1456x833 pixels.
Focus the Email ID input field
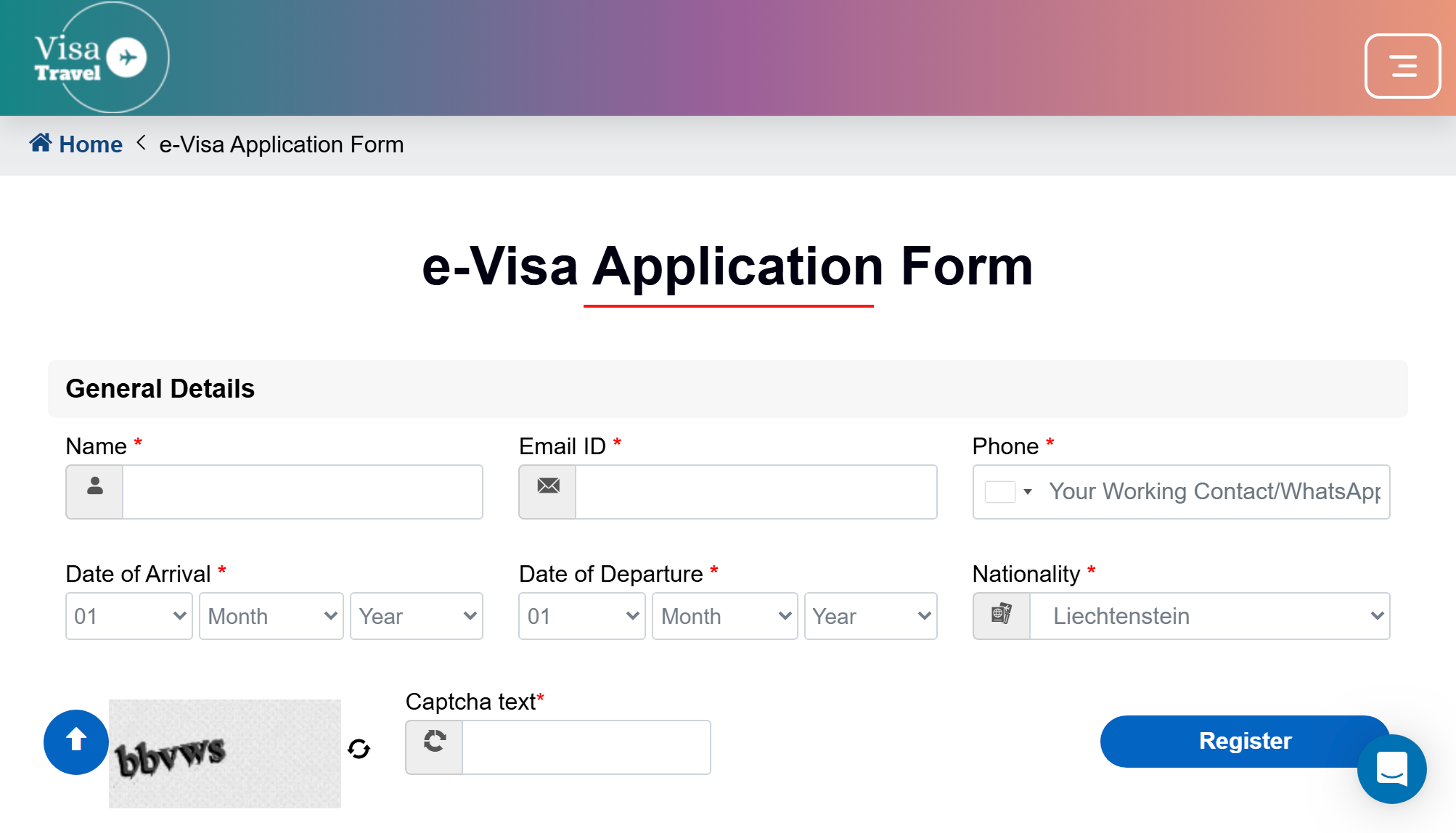click(x=756, y=492)
